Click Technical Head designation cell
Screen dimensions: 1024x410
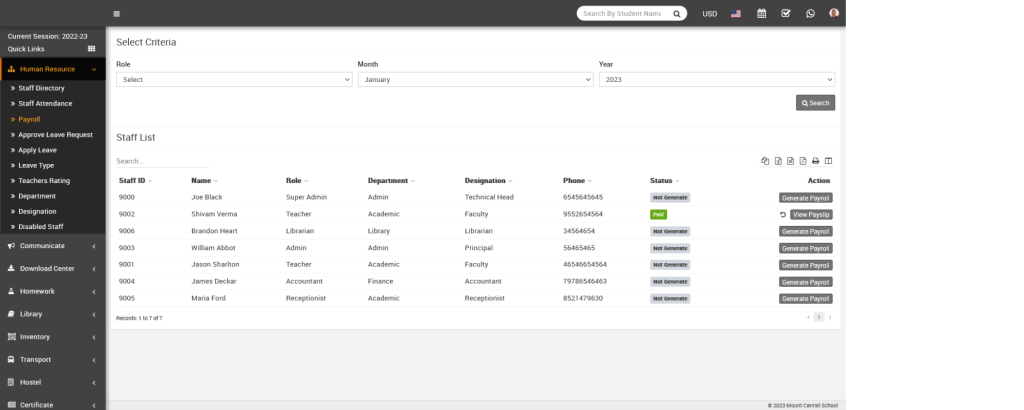[x=489, y=197]
